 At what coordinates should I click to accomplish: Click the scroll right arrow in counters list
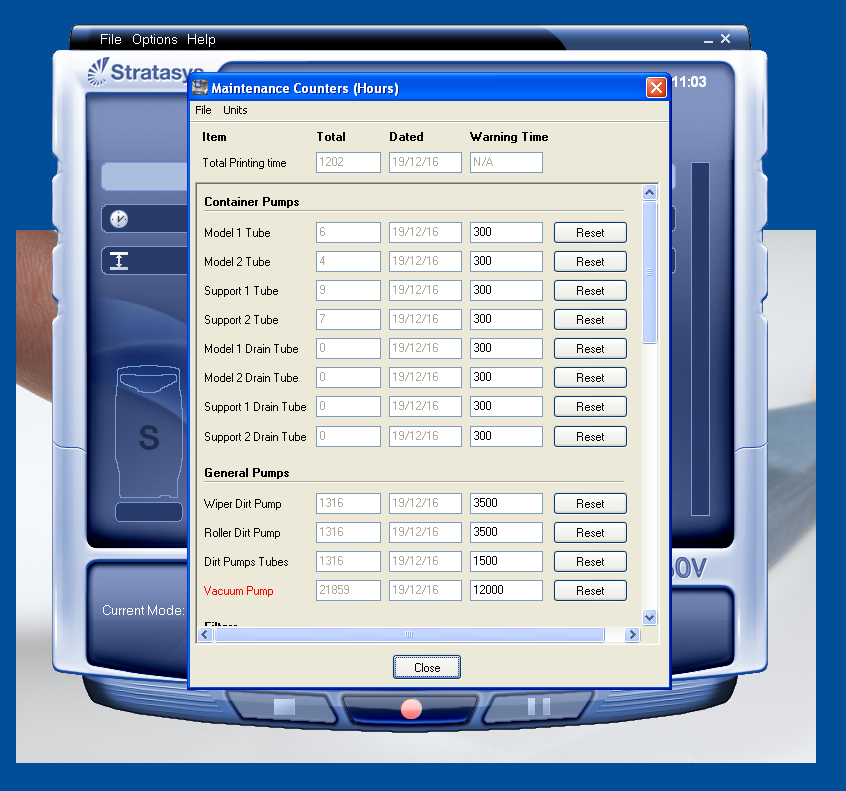click(x=632, y=635)
